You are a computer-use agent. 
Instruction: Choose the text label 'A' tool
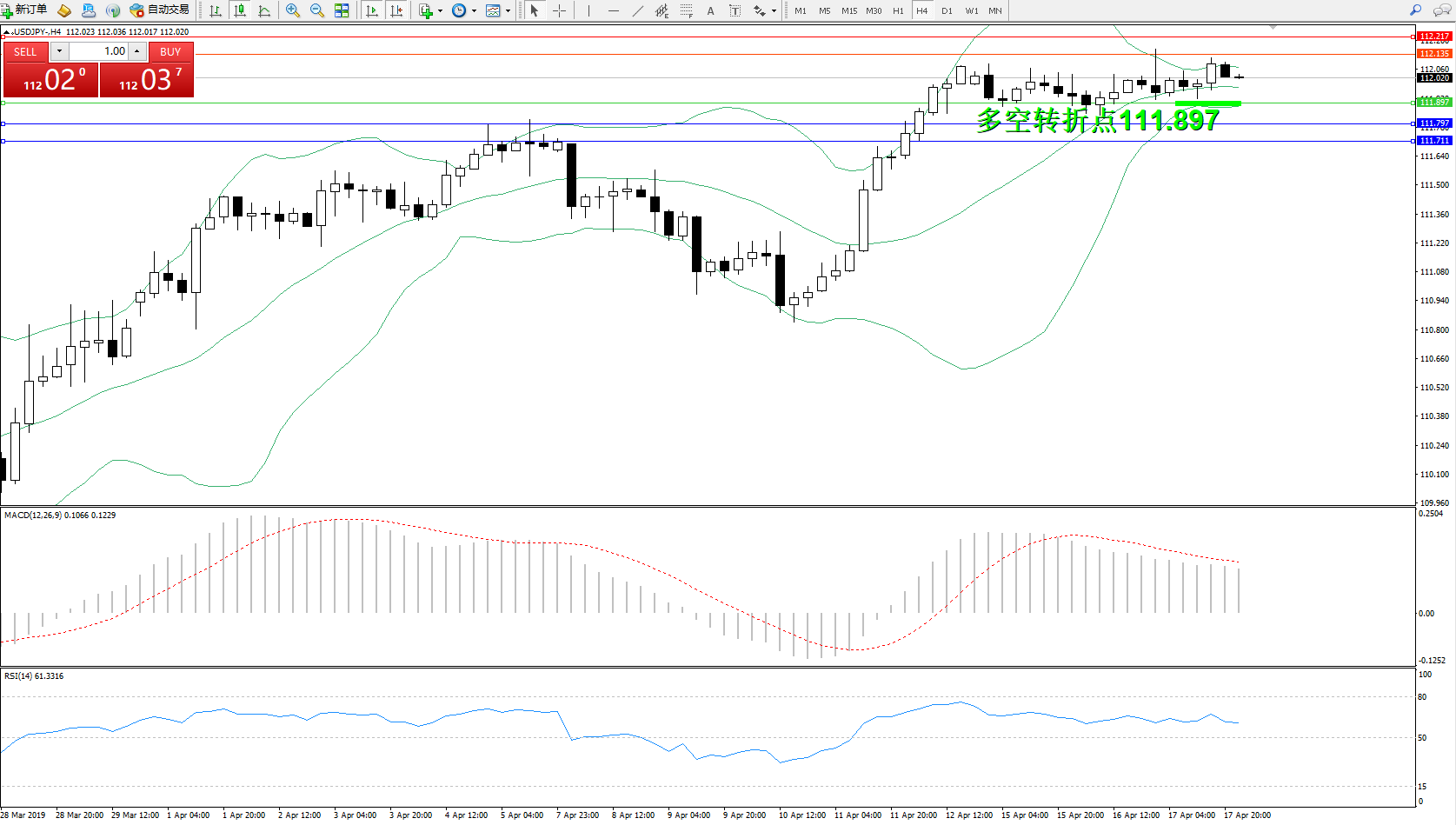pyautogui.click(x=710, y=10)
